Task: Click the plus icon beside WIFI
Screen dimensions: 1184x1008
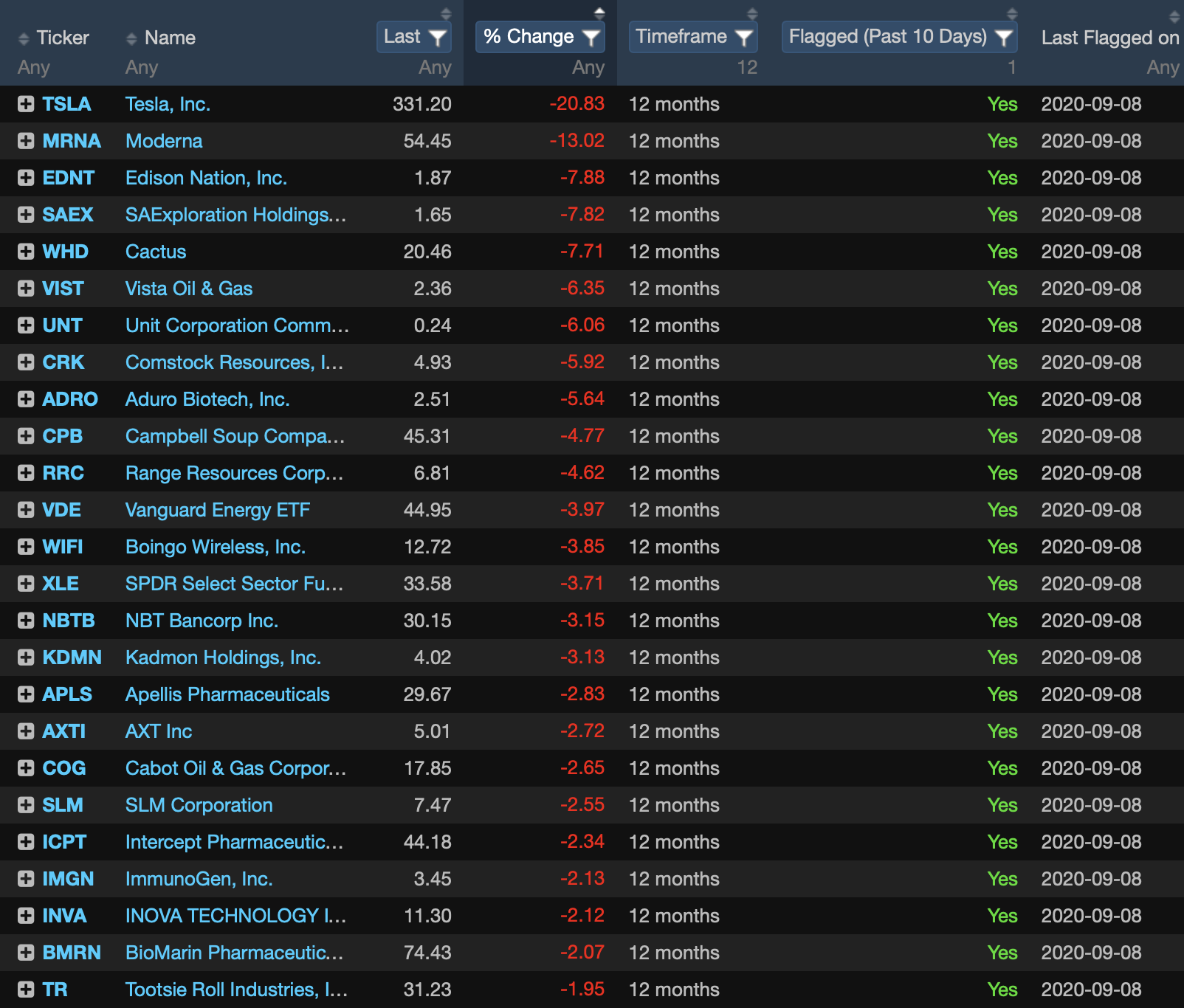Action: coord(26,547)
